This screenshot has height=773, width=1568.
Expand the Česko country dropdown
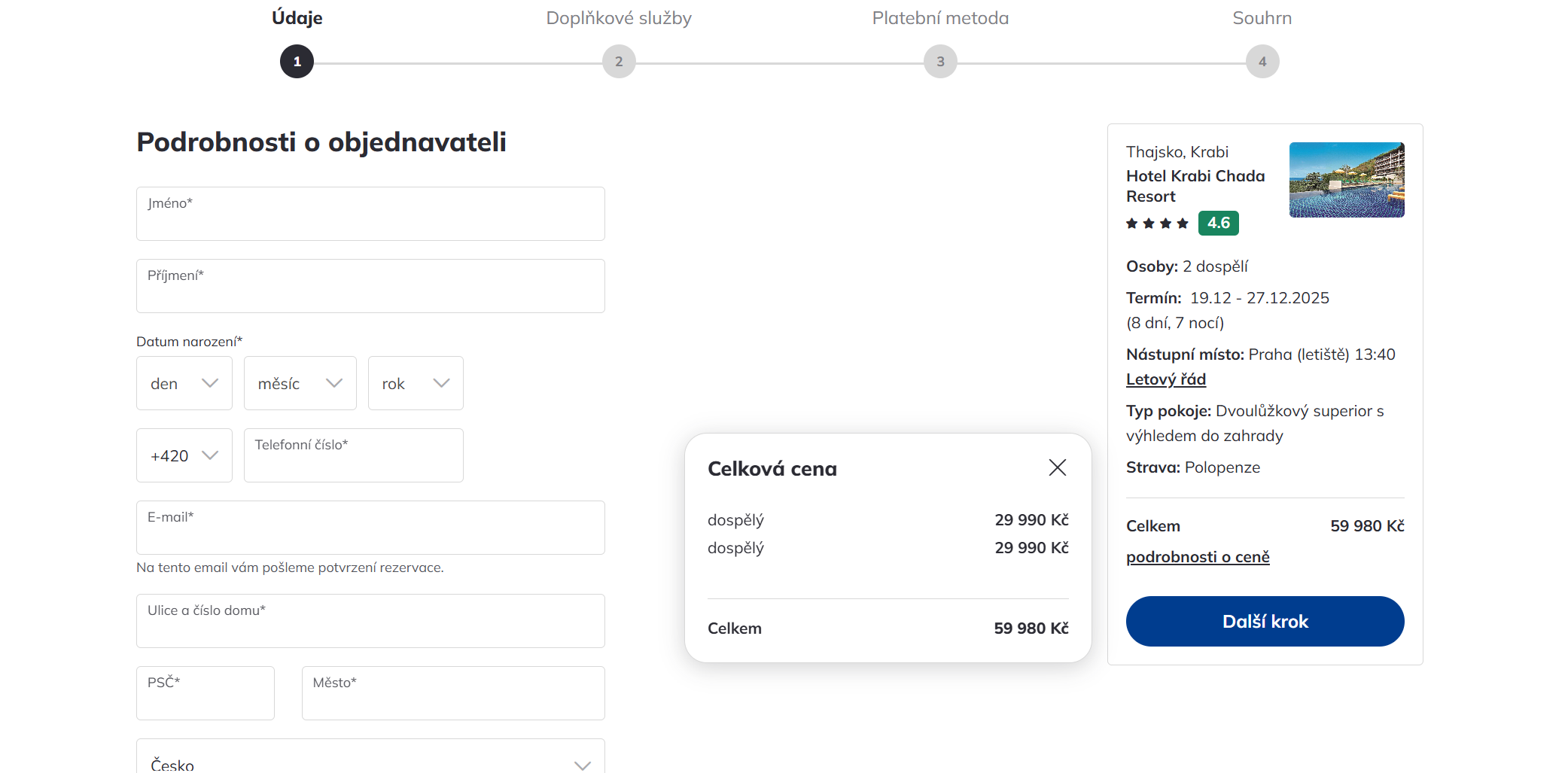pyautogui.click(x=370, y=762)
